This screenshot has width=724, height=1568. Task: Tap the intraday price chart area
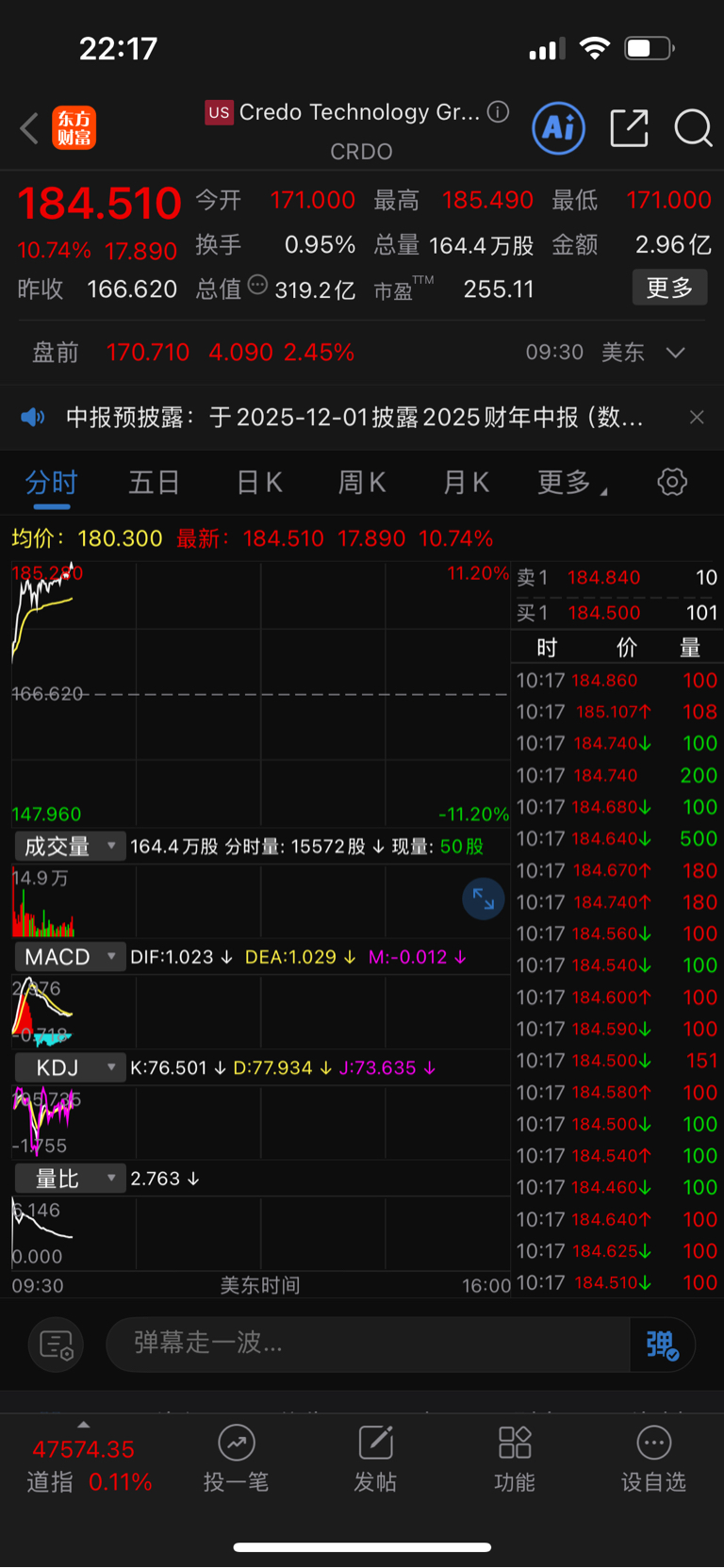click(x=260, y=694)
